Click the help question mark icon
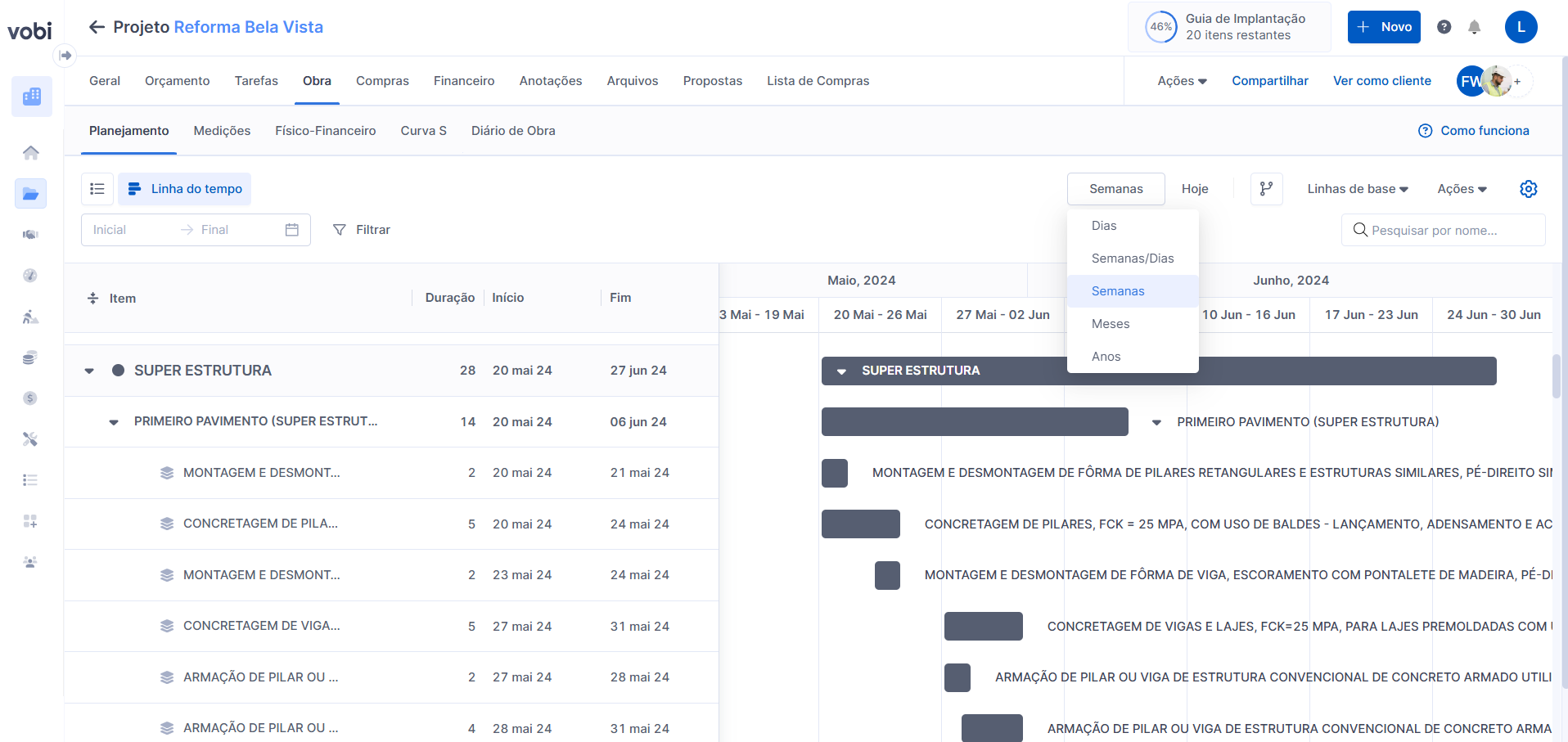The width and height of the screenshot is (1568, 742). pyautogui.click(x=1444, y=27)
